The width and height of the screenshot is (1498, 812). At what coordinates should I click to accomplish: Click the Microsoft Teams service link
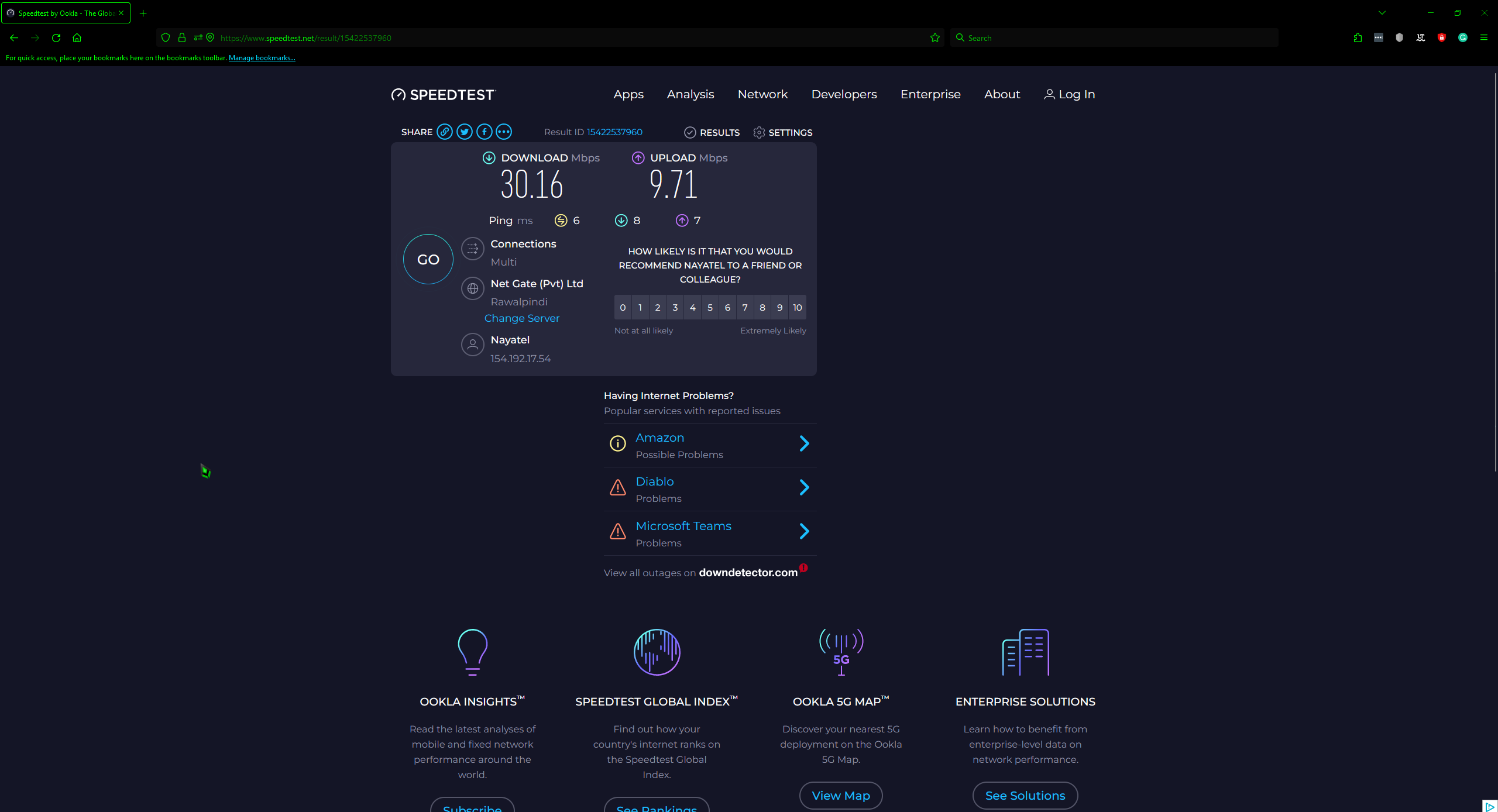tap(683, 526)
